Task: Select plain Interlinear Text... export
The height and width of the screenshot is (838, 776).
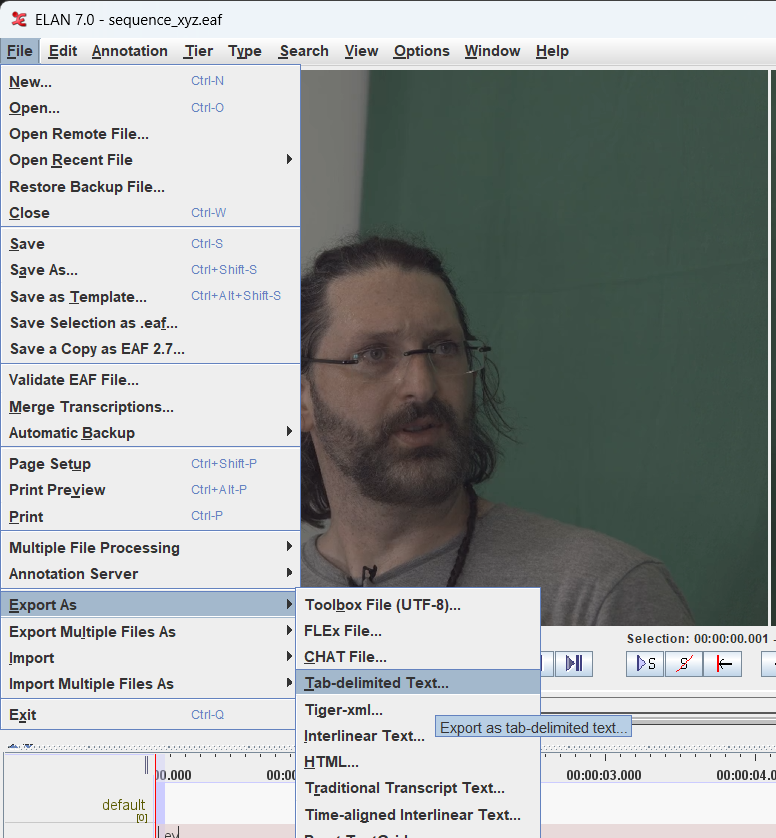Action: [418, 736]
